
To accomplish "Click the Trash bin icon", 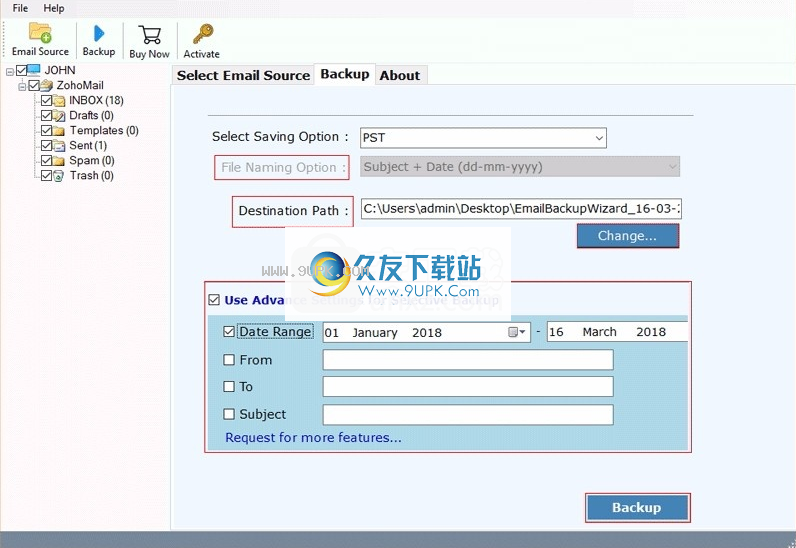I will (59, 176).
